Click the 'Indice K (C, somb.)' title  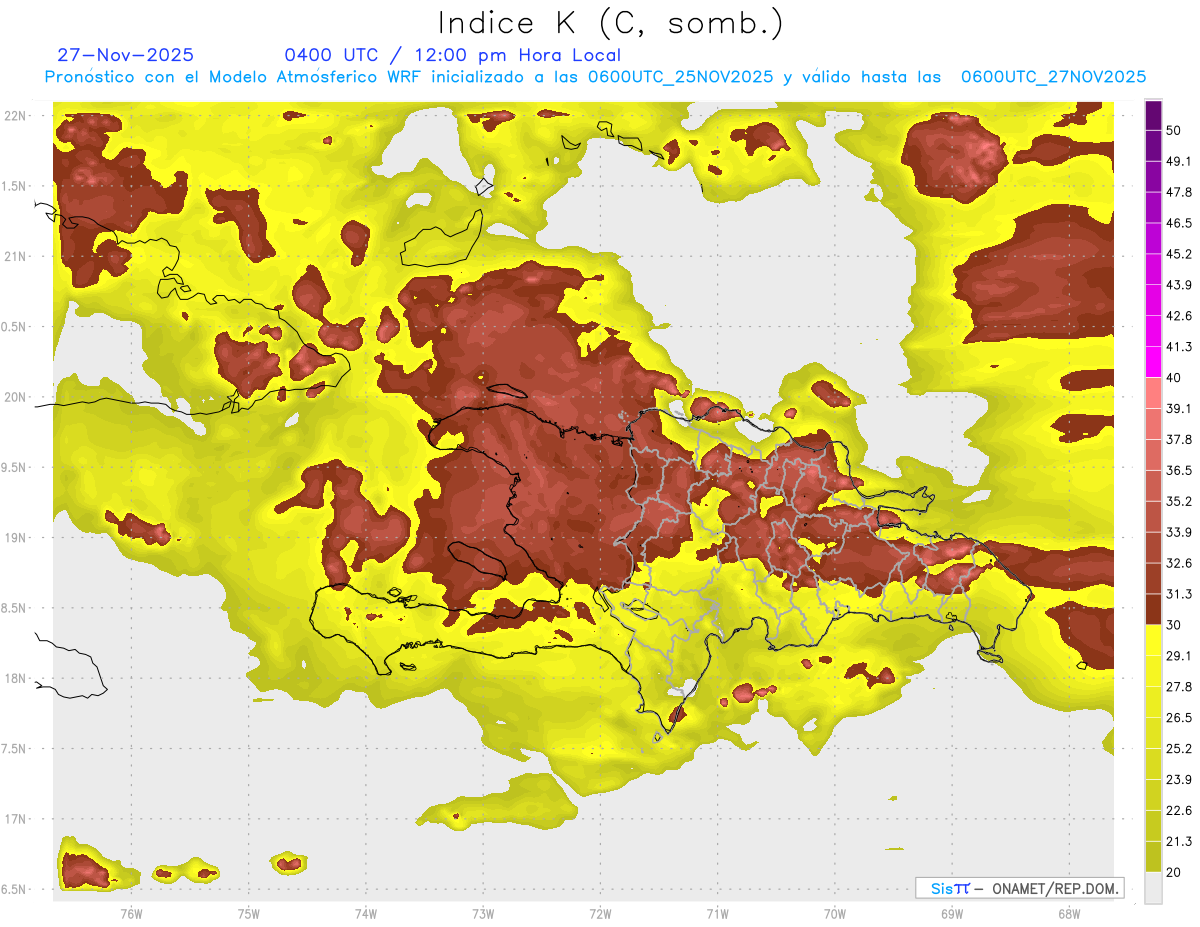point(611,23)
